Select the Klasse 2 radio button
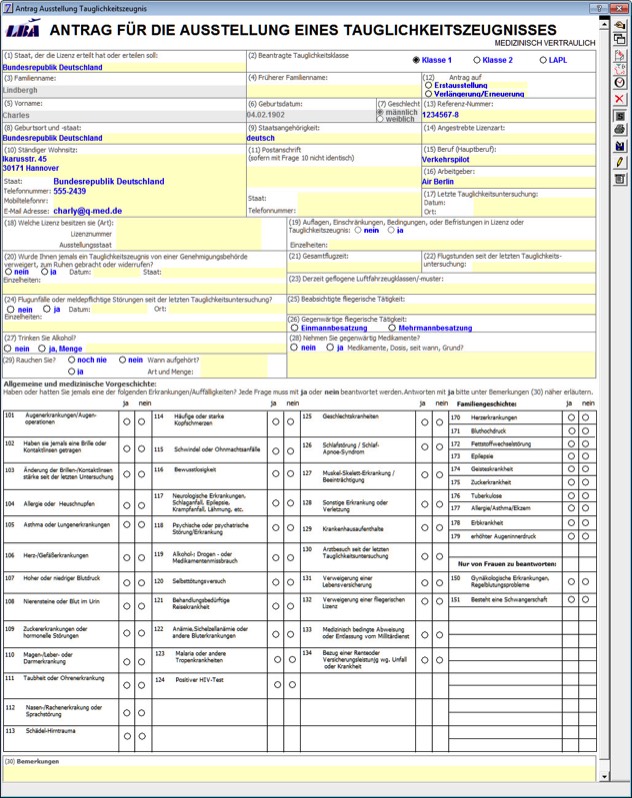632x798 pixels. coord(478,60)
